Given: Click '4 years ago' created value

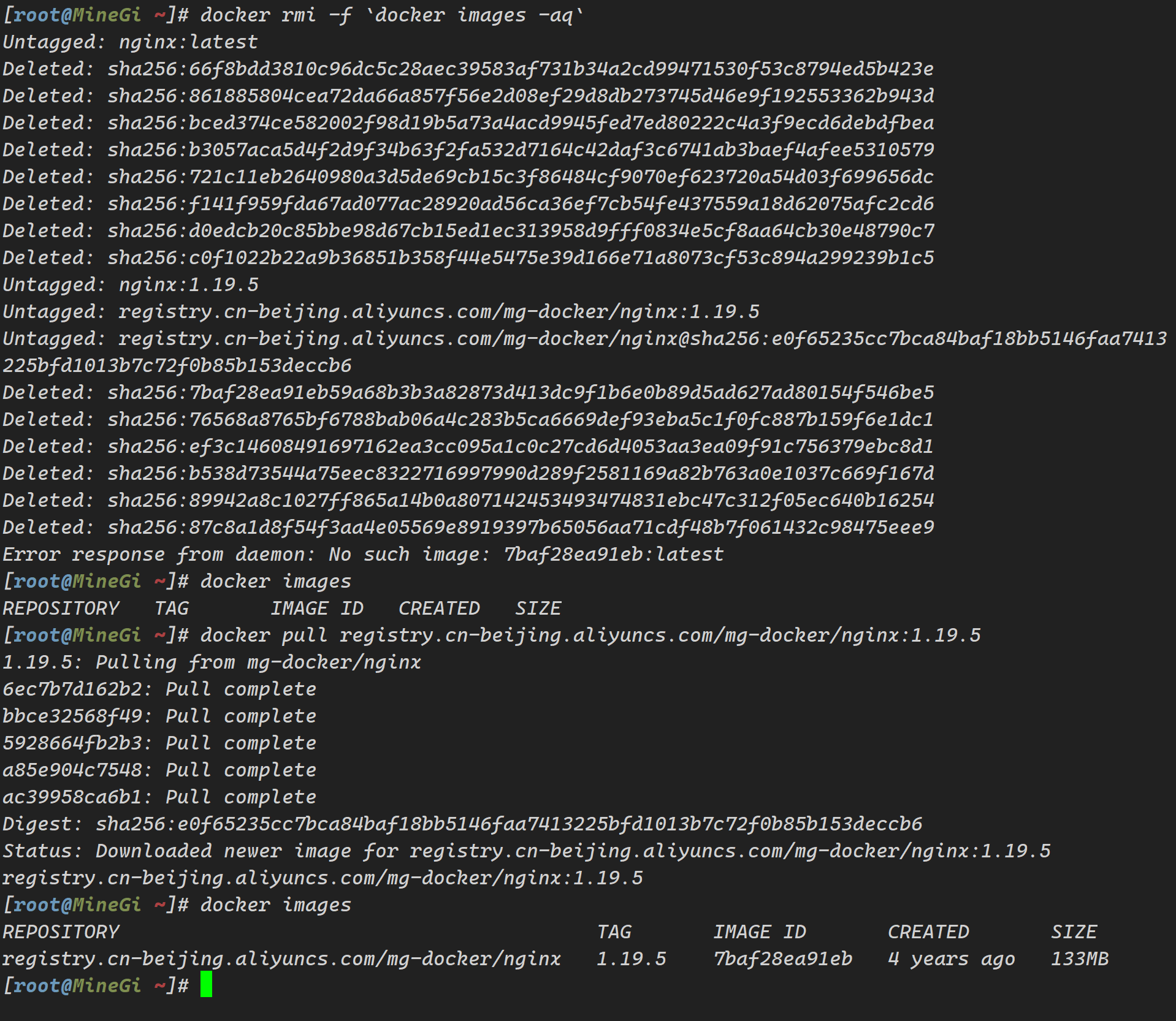Looking at the screenshot, I should [x=952, y=958].
